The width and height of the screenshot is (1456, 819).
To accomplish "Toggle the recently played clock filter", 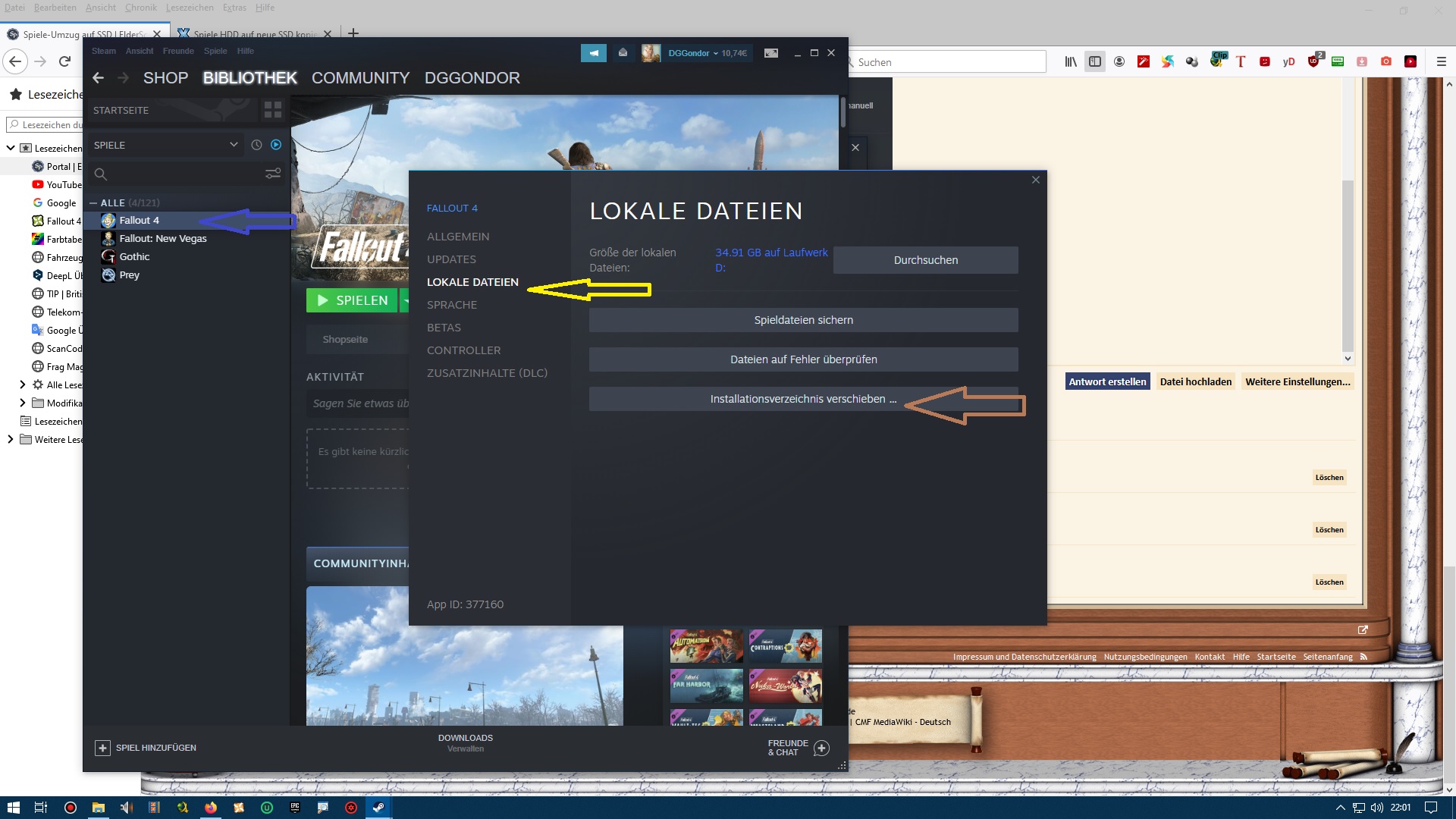I will [256, 144].
